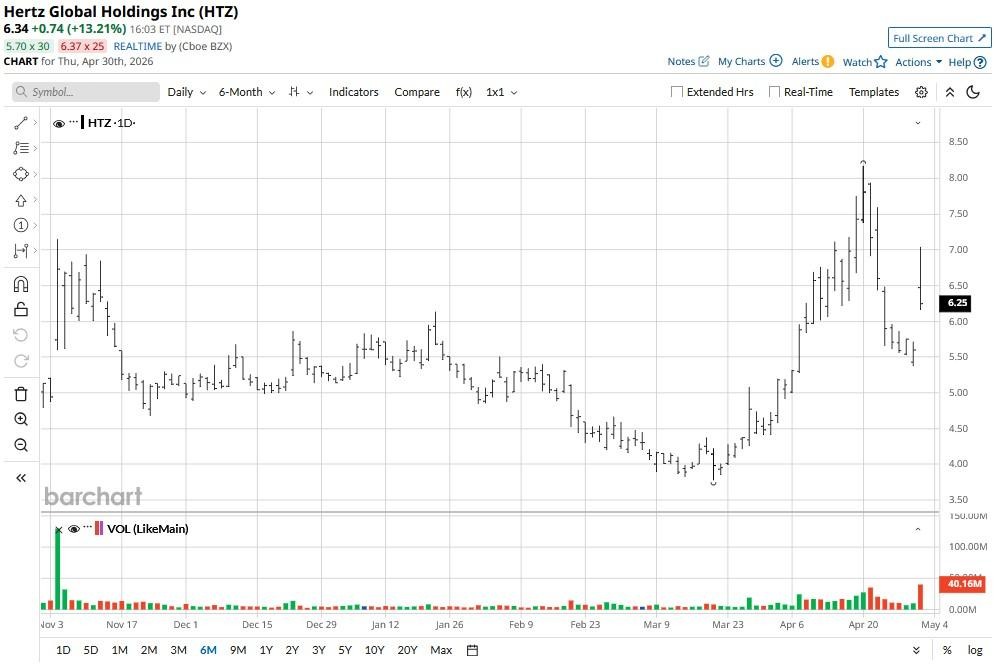Click the search magnifier in Symbol box
This screenshot has height=666, width=998.
tap(22, 92)
